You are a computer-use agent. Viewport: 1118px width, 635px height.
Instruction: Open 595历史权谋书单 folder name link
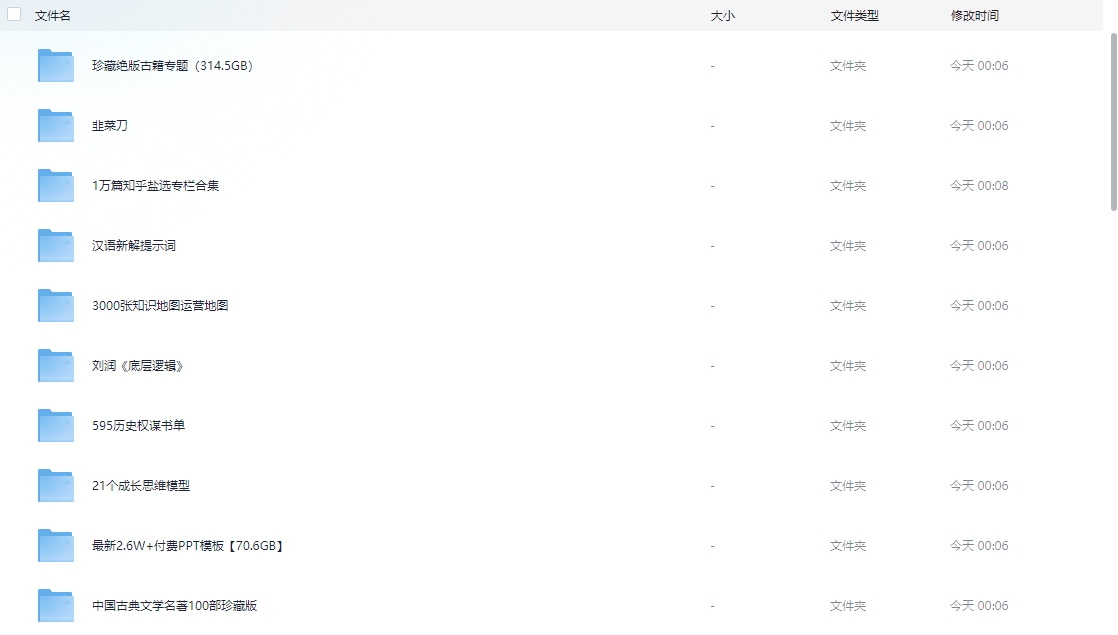(x=138, y=426)
